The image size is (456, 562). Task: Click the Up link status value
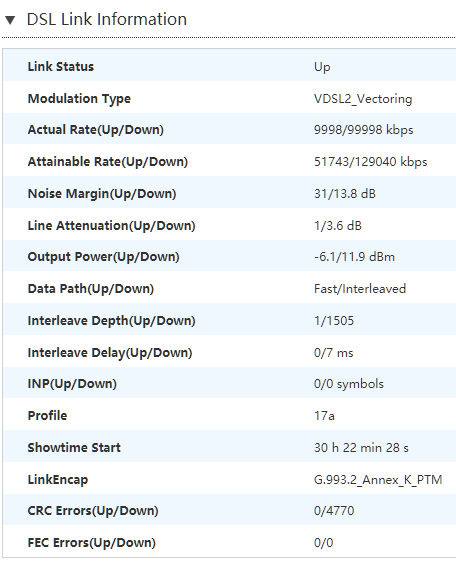point(322,67)
